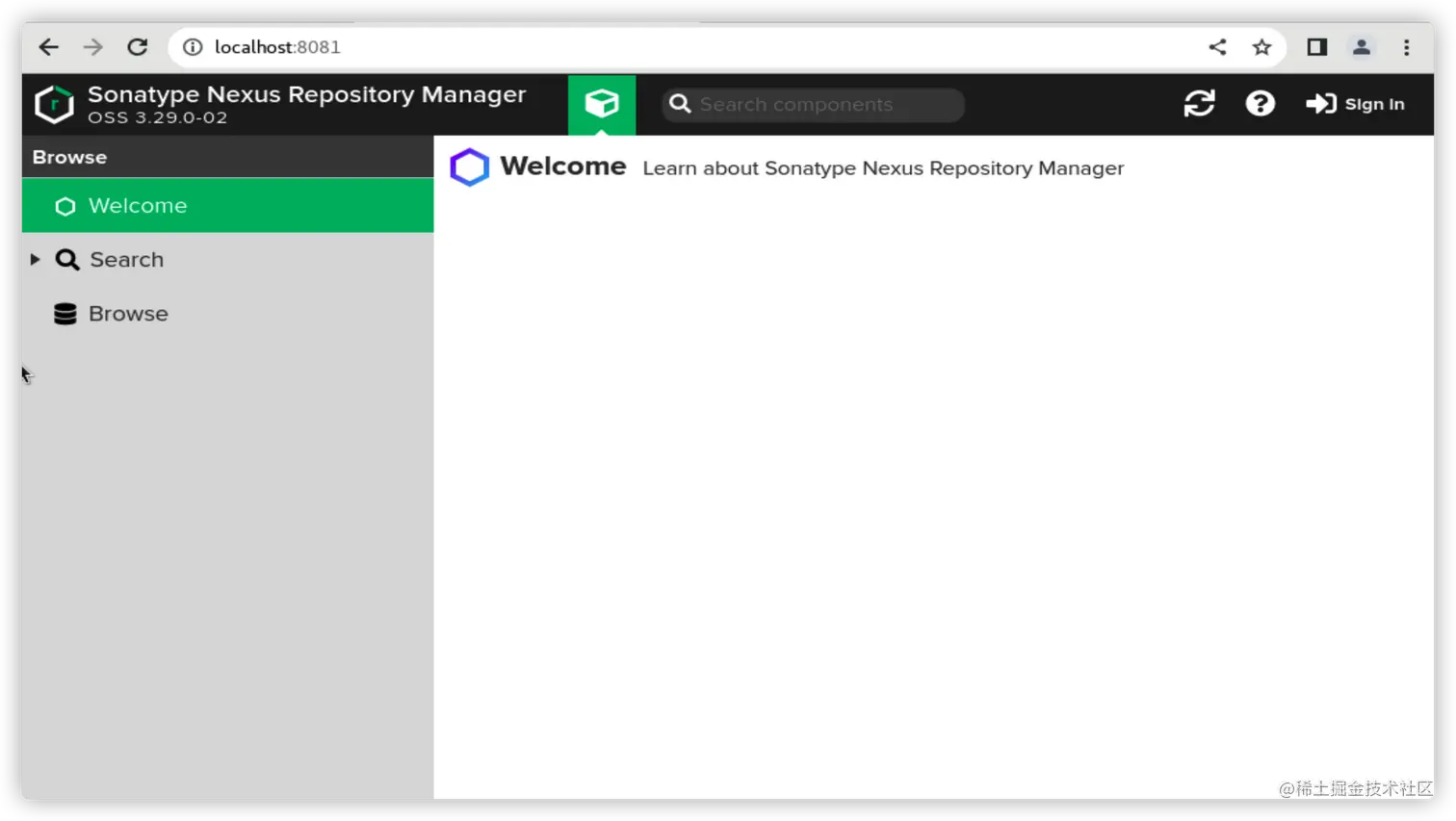
Task: Open the browser side panel icon
Action: point(1316,47)
